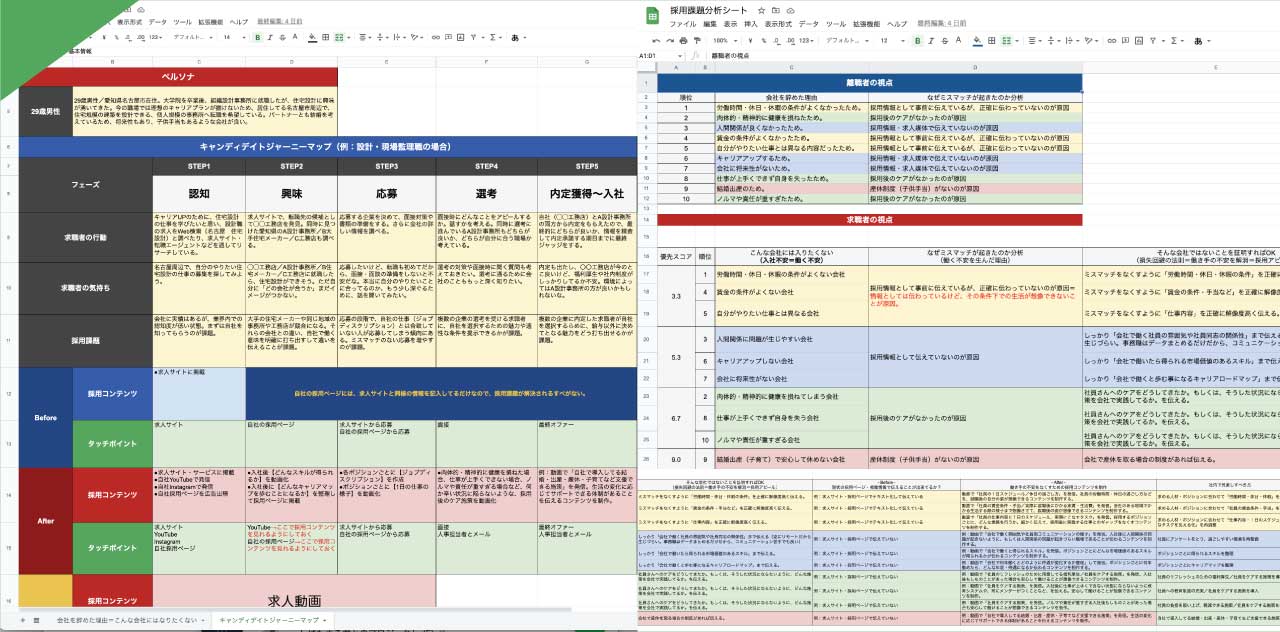The image size is (1280, 632).
Task: Click the move-to-folder icon beside the title
Action: (x=776, y=9)
